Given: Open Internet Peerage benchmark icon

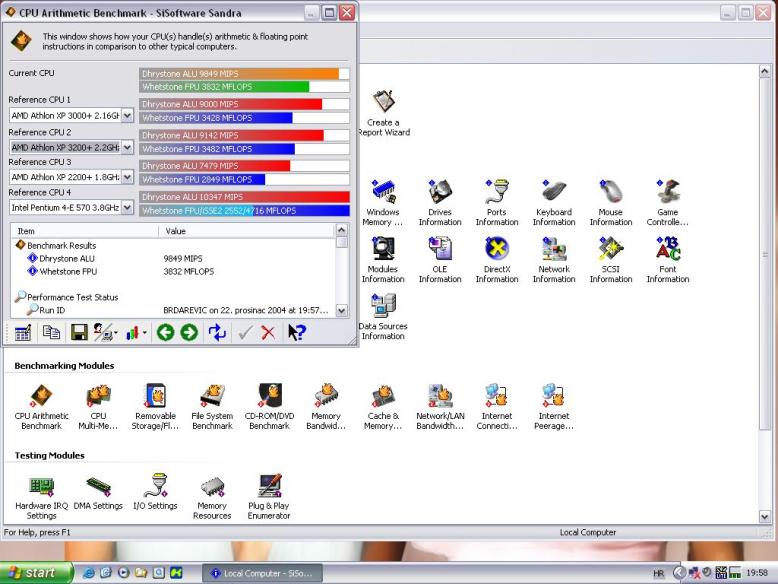Looking at the screenshot, I should [554, 406].
